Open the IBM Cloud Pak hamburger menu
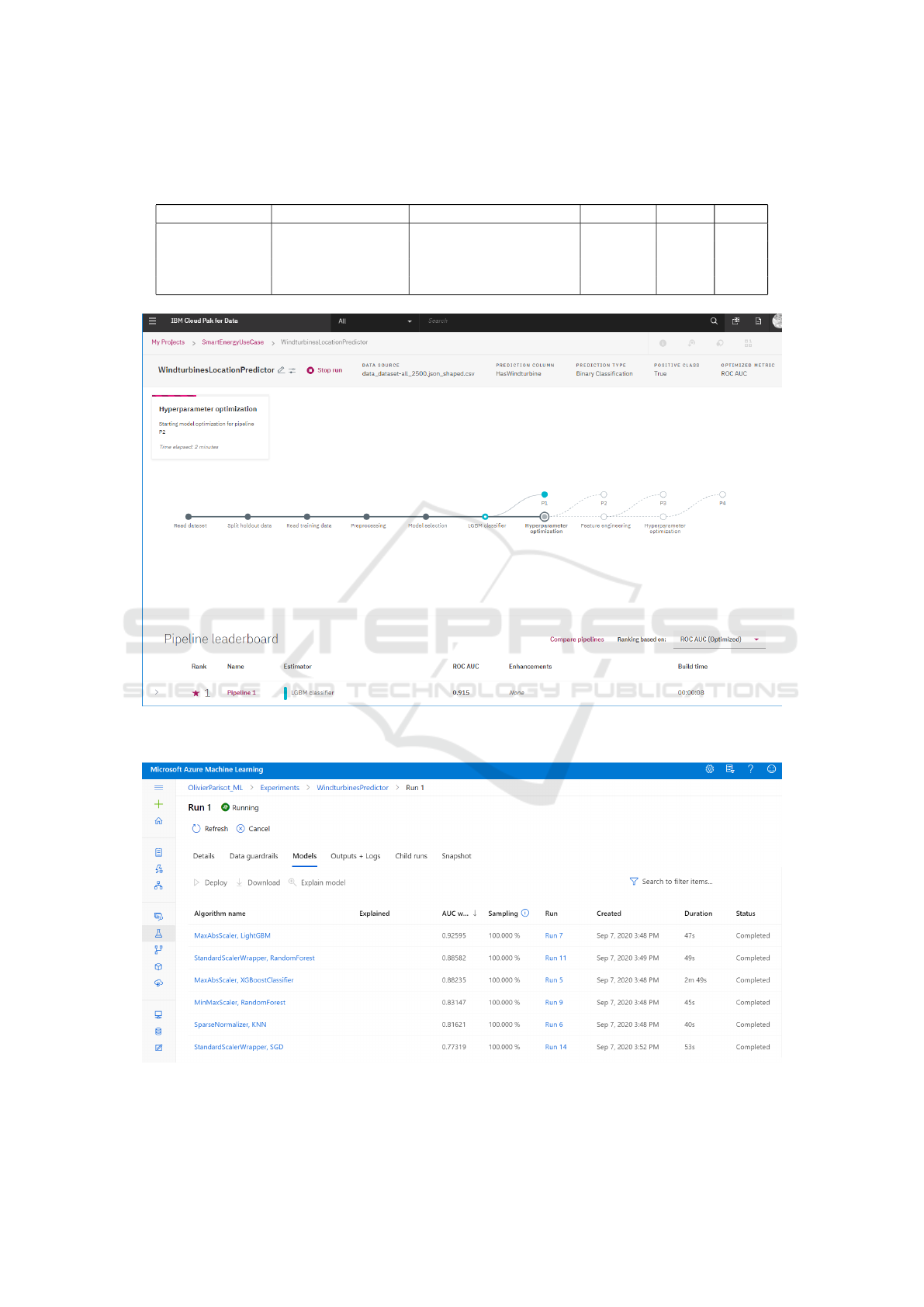 (x=152, y=321)
